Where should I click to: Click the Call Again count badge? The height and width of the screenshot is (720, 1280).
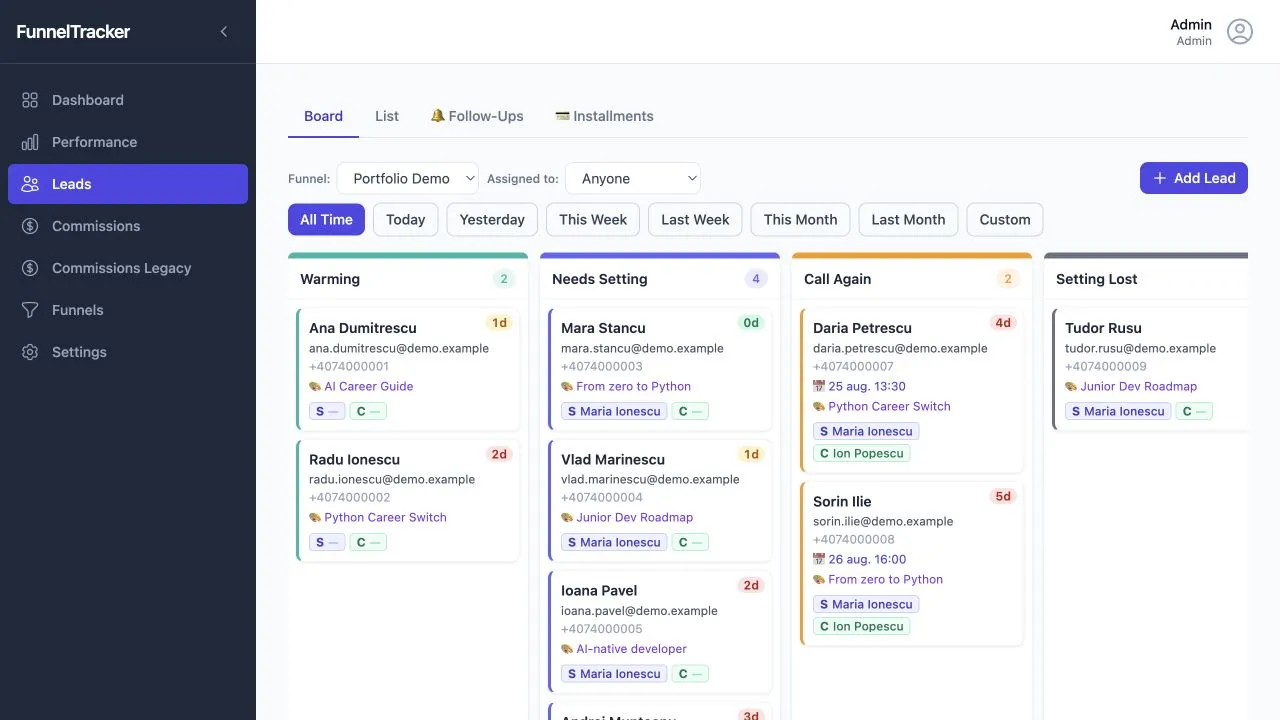(x=1008, y=279)
